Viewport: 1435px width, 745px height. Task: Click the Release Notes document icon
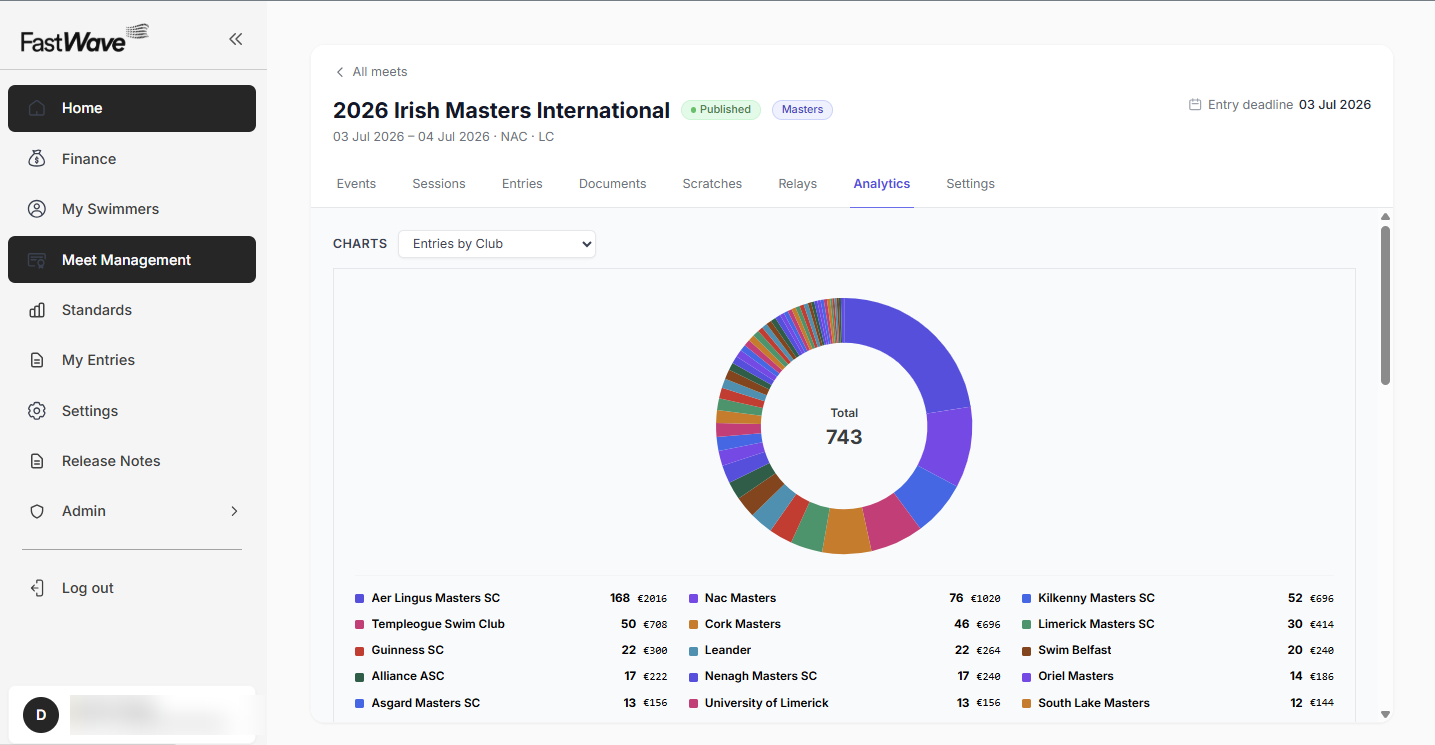point(37,461)
